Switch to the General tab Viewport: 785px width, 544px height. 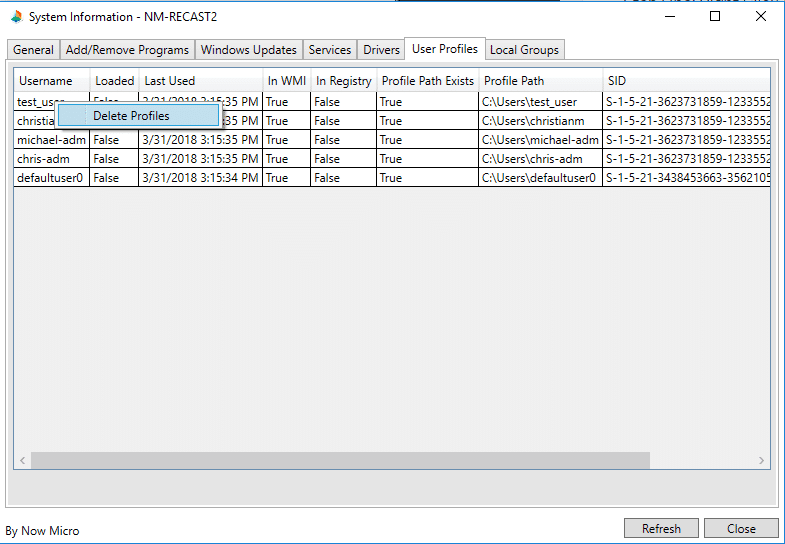[33, 50]
